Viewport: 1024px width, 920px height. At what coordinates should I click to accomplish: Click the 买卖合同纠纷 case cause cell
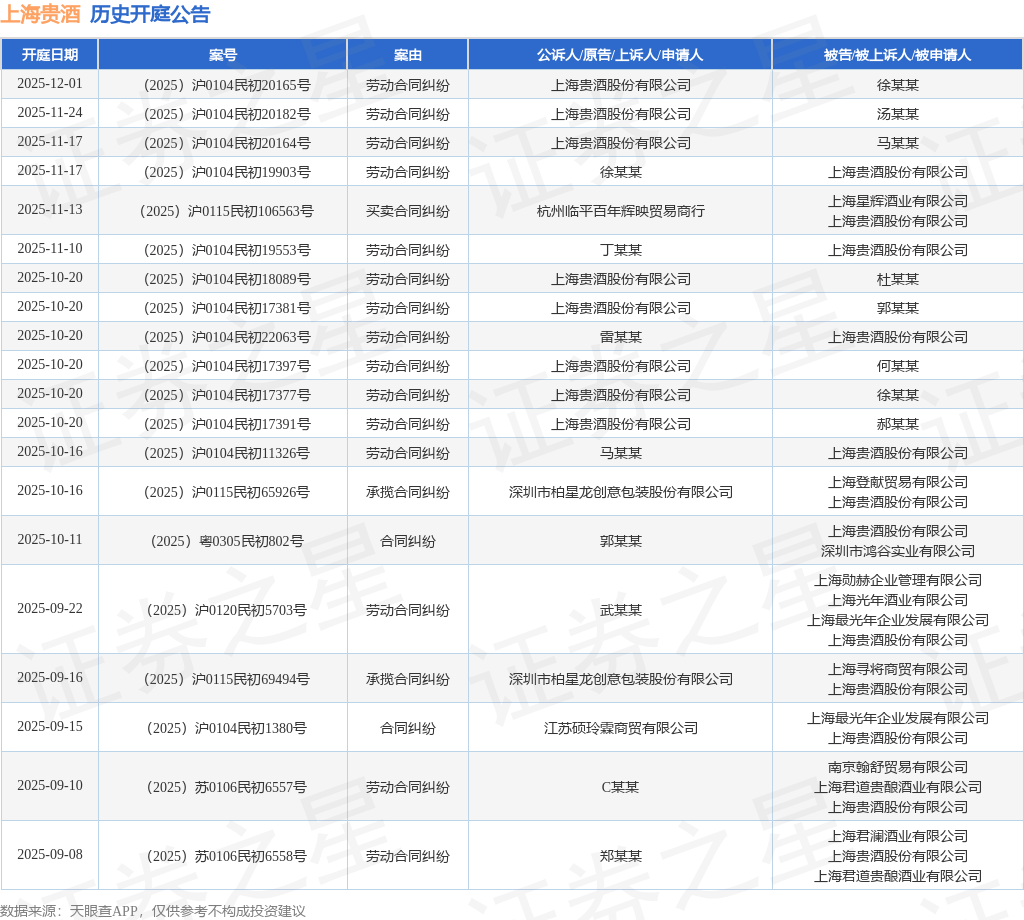click(408, 211)
